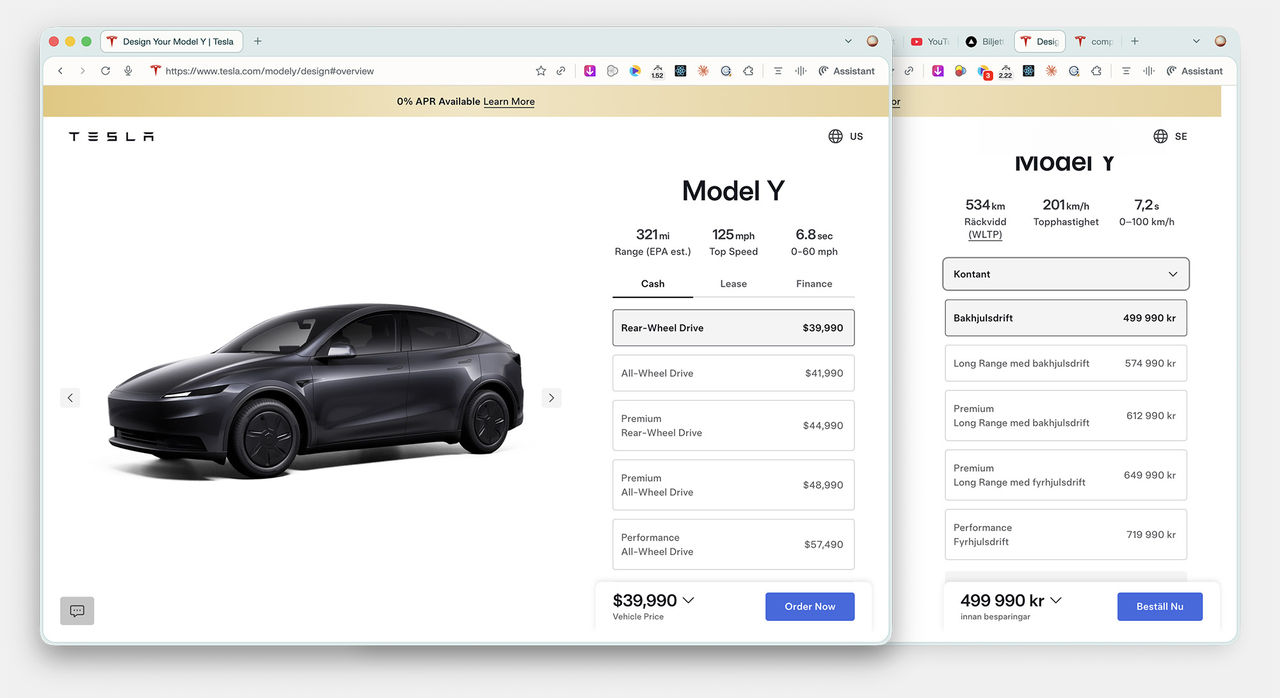Viewport: 1280px width, 698px height.
Task: Open the extensions puzzle icon in the front window
Action: coord(748,71)
